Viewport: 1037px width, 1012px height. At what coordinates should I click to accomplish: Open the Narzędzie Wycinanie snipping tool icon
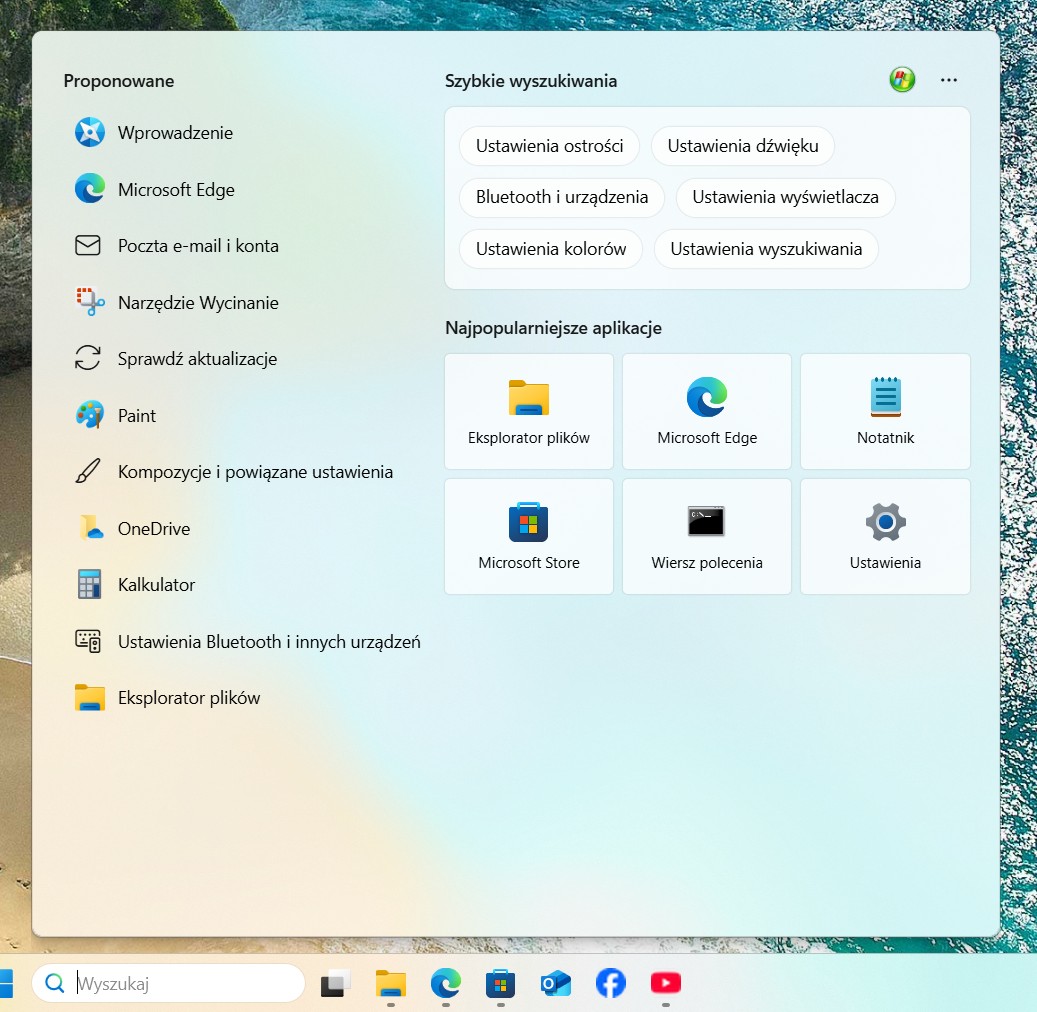(89, 302)
